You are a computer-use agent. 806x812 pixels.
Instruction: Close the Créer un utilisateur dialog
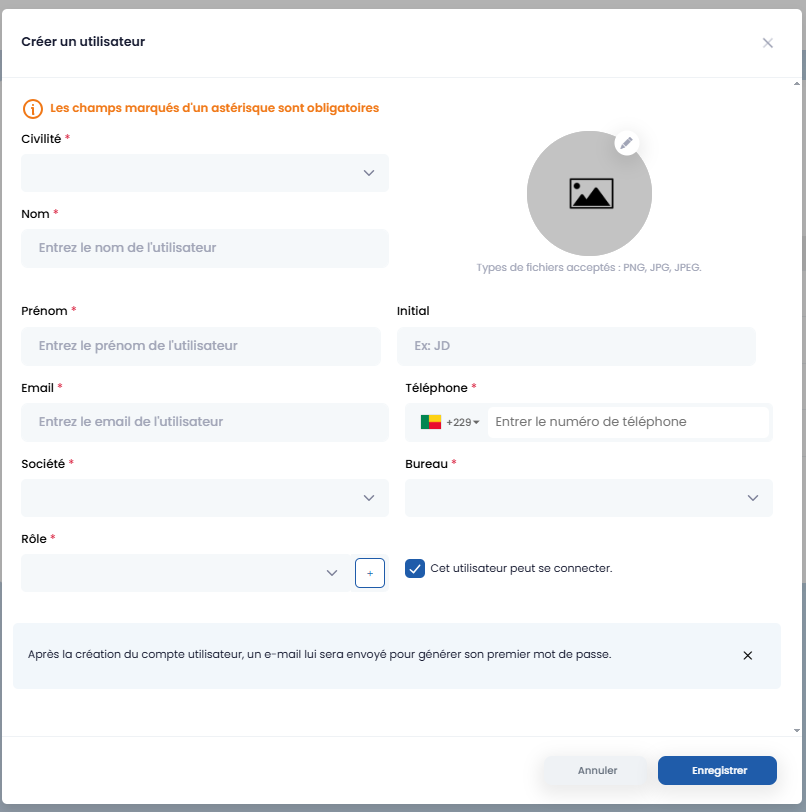(768, 43)
